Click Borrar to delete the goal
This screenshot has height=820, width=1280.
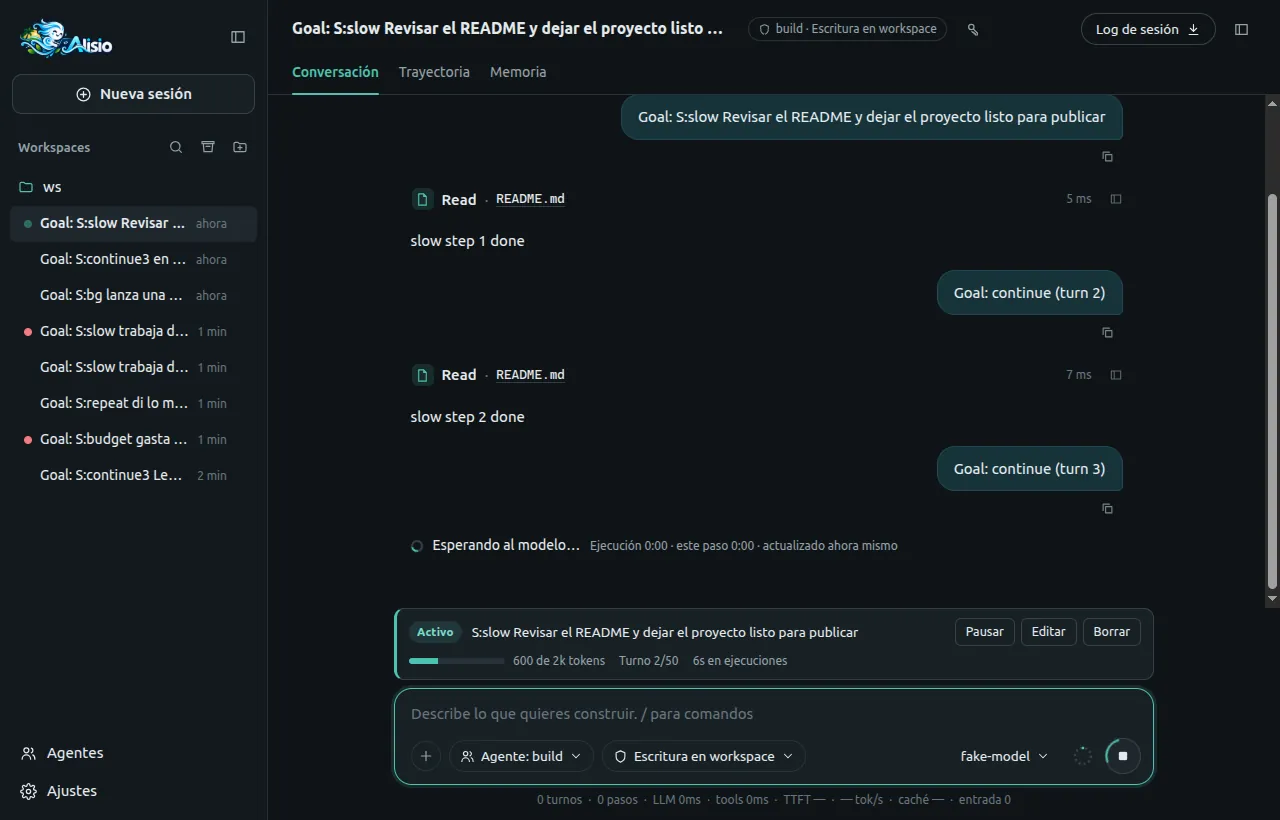pos(1111,632)
